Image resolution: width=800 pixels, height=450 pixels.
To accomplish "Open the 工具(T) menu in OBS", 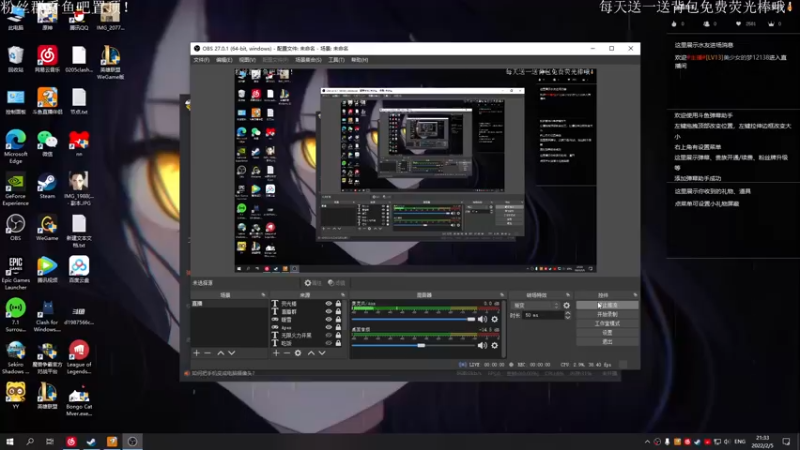I will click(x=336, y=60).
